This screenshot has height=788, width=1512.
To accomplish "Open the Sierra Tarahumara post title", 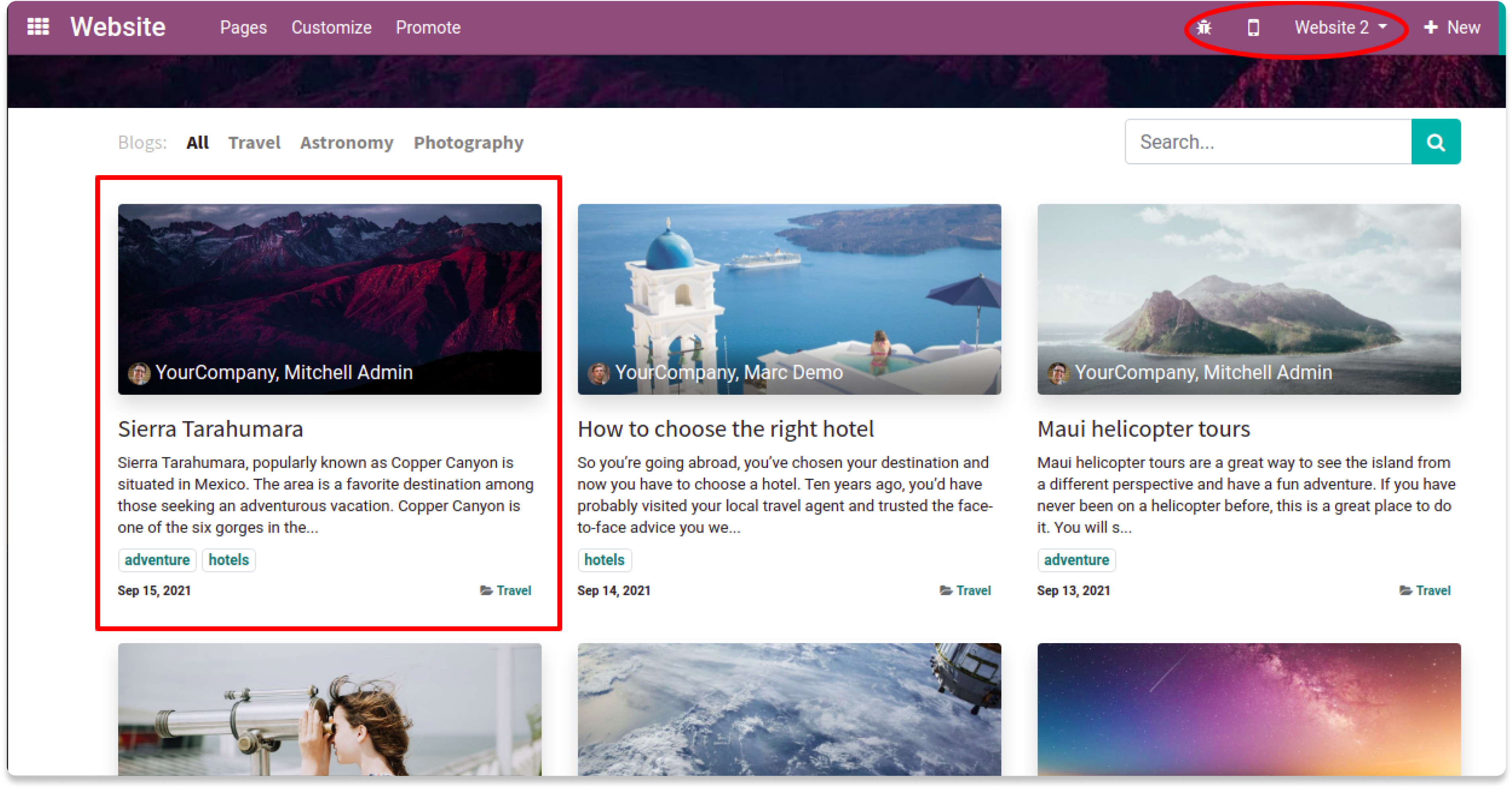I will tap(210, 429).
